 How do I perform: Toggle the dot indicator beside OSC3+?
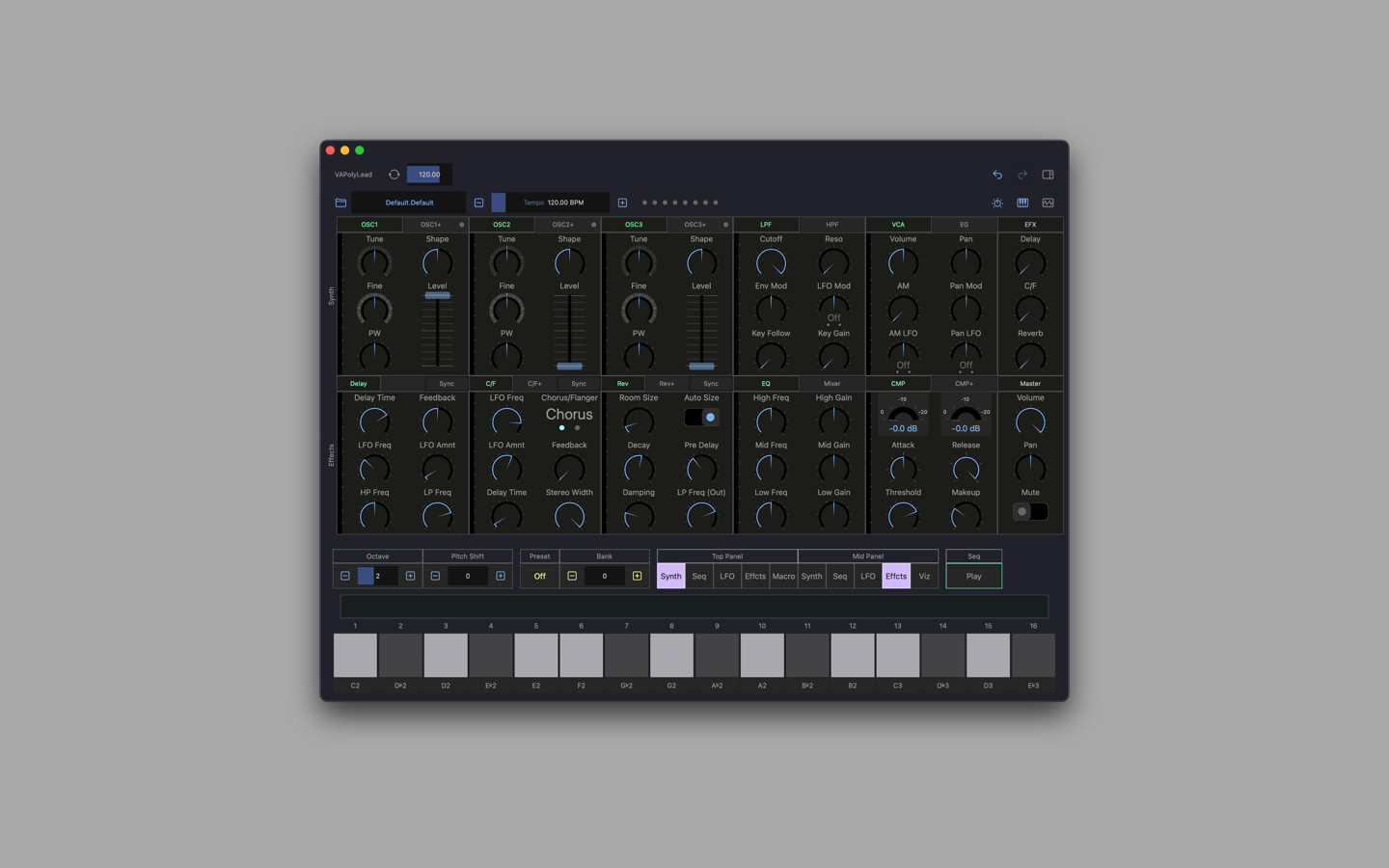point(725,225)
